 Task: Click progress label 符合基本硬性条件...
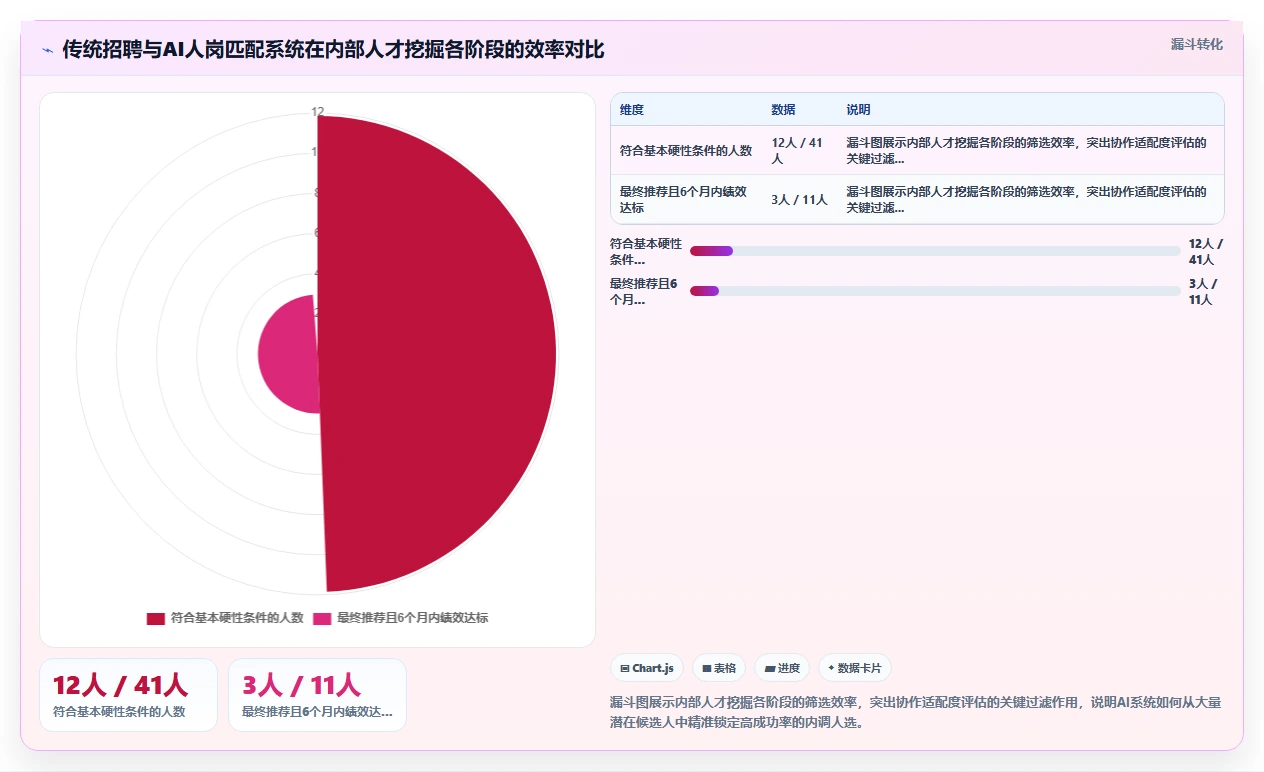[646, 251]
